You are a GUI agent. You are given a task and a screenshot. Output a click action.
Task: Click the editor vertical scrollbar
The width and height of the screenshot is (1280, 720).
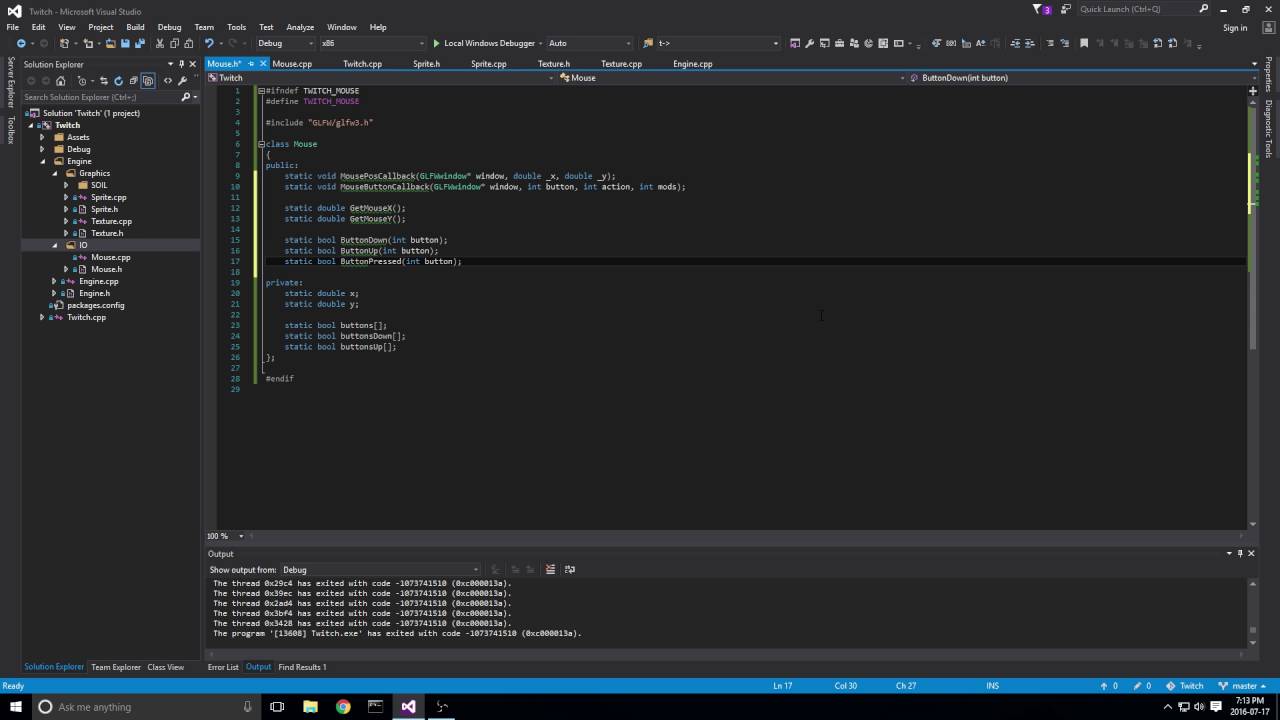pyautogui.click(x=1252, y=300)
